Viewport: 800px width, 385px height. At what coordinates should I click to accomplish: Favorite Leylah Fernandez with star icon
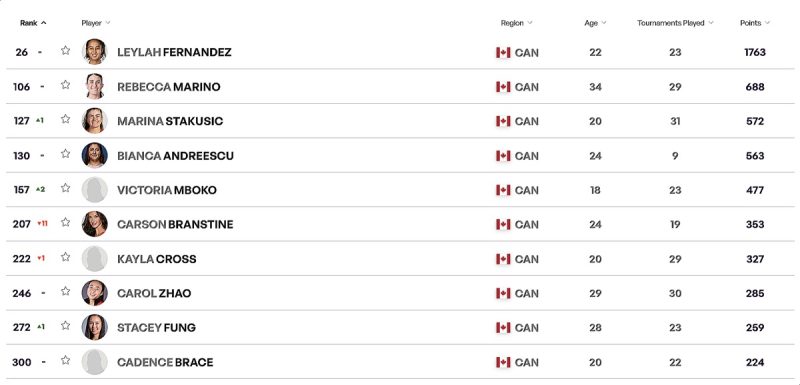point(65,50)
